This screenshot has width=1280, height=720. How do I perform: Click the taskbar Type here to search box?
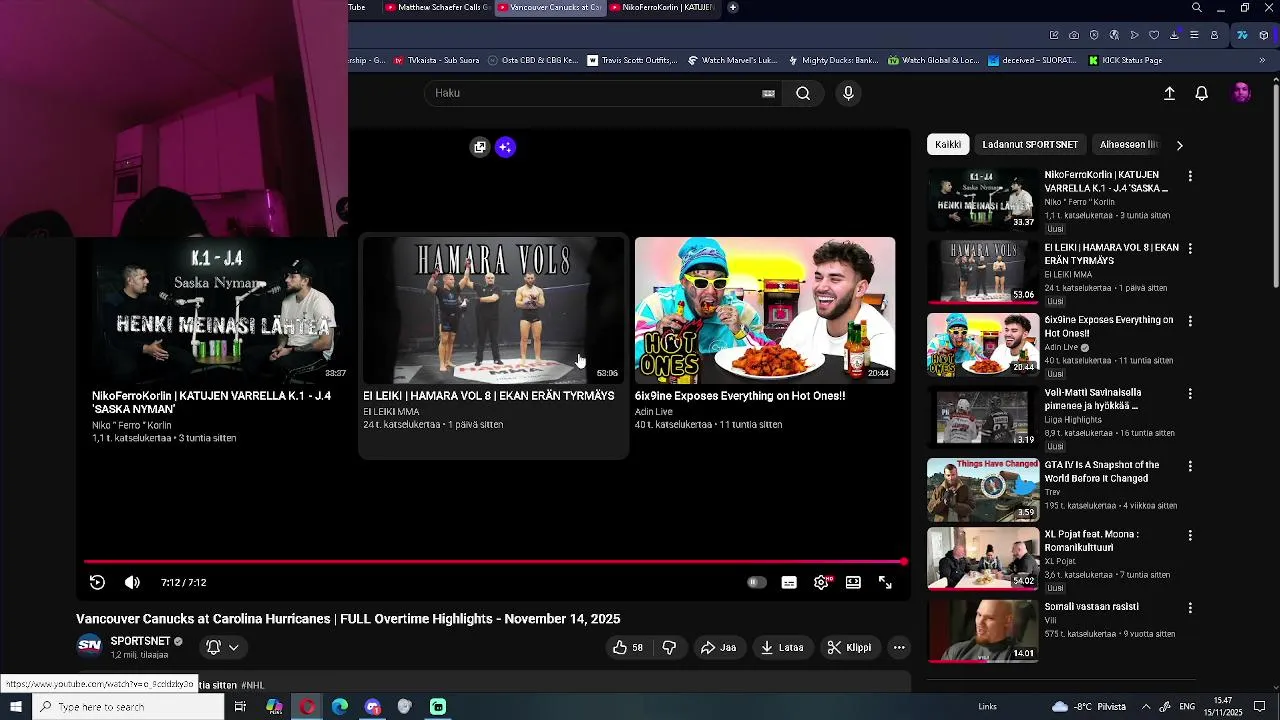click(127, 707)
